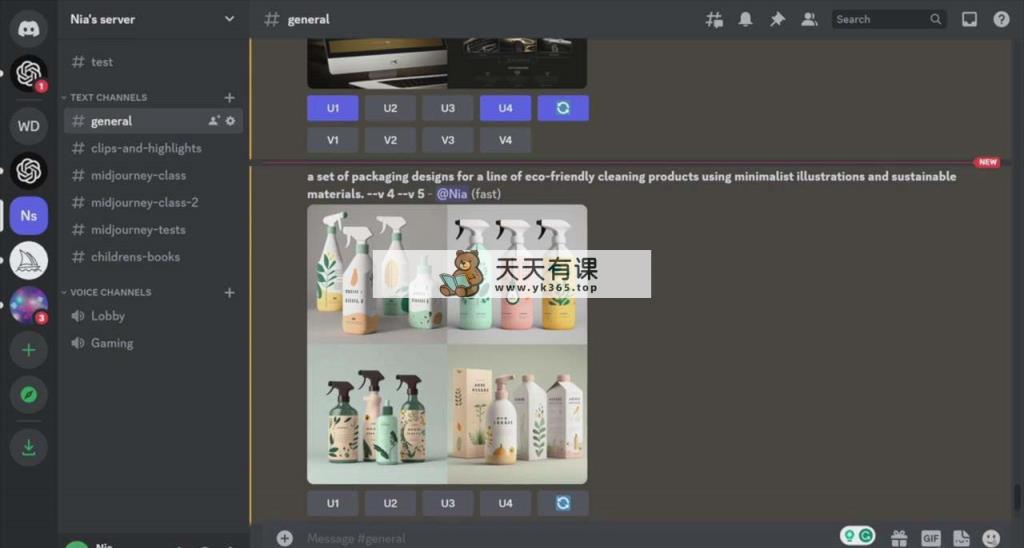Open the first OpenAI server with 1 notification
This screenshot has width=1024, height=548.
click(x=28, y=74)
